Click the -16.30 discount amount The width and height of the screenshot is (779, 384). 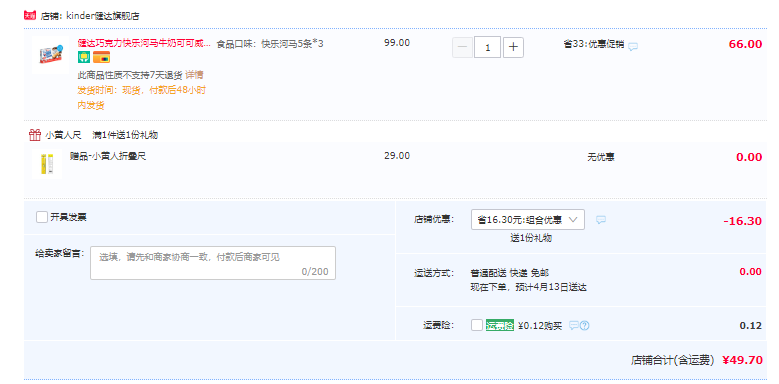coord(742,221)
